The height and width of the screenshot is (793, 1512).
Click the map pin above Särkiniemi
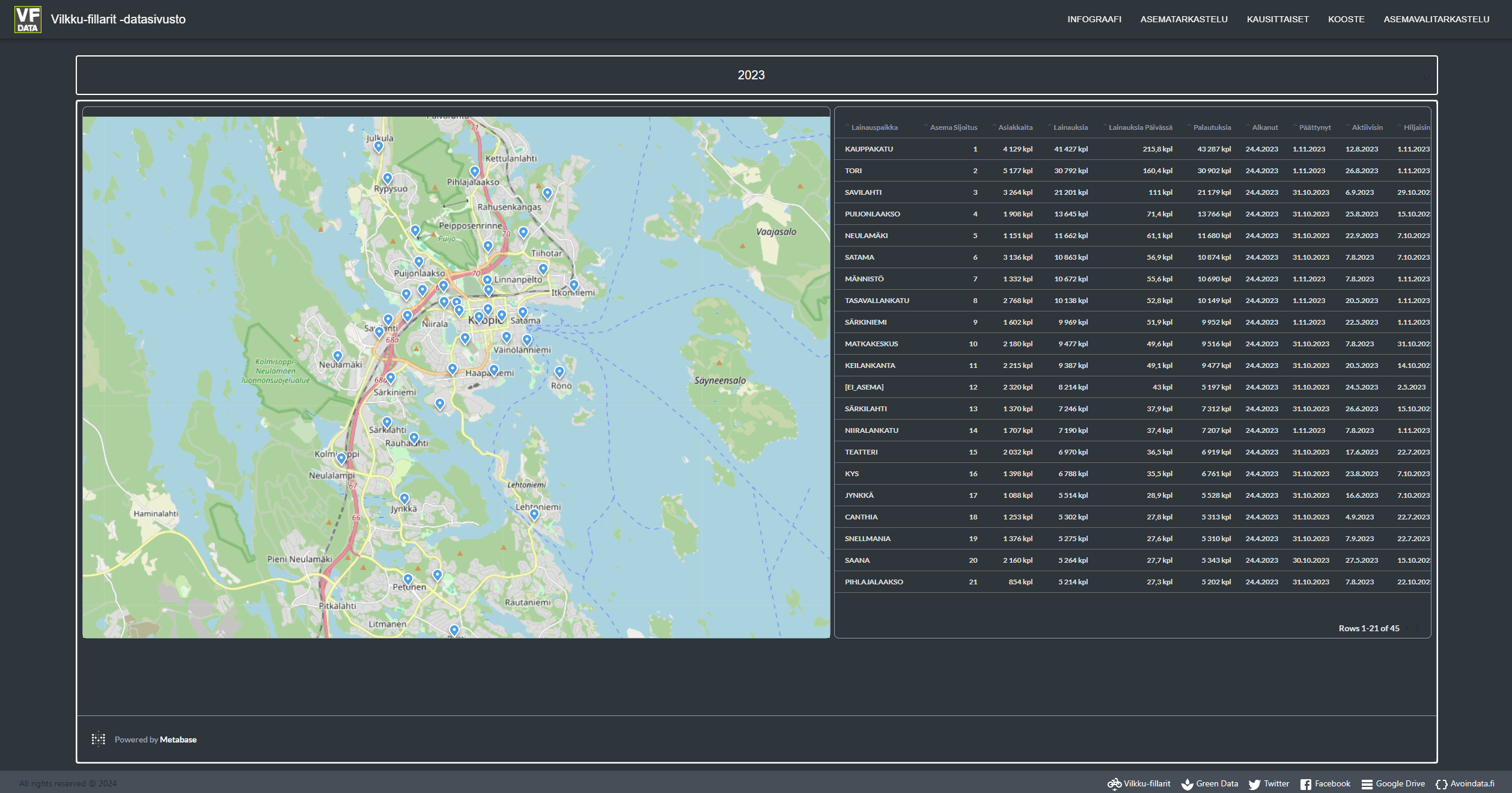(391, 379)
